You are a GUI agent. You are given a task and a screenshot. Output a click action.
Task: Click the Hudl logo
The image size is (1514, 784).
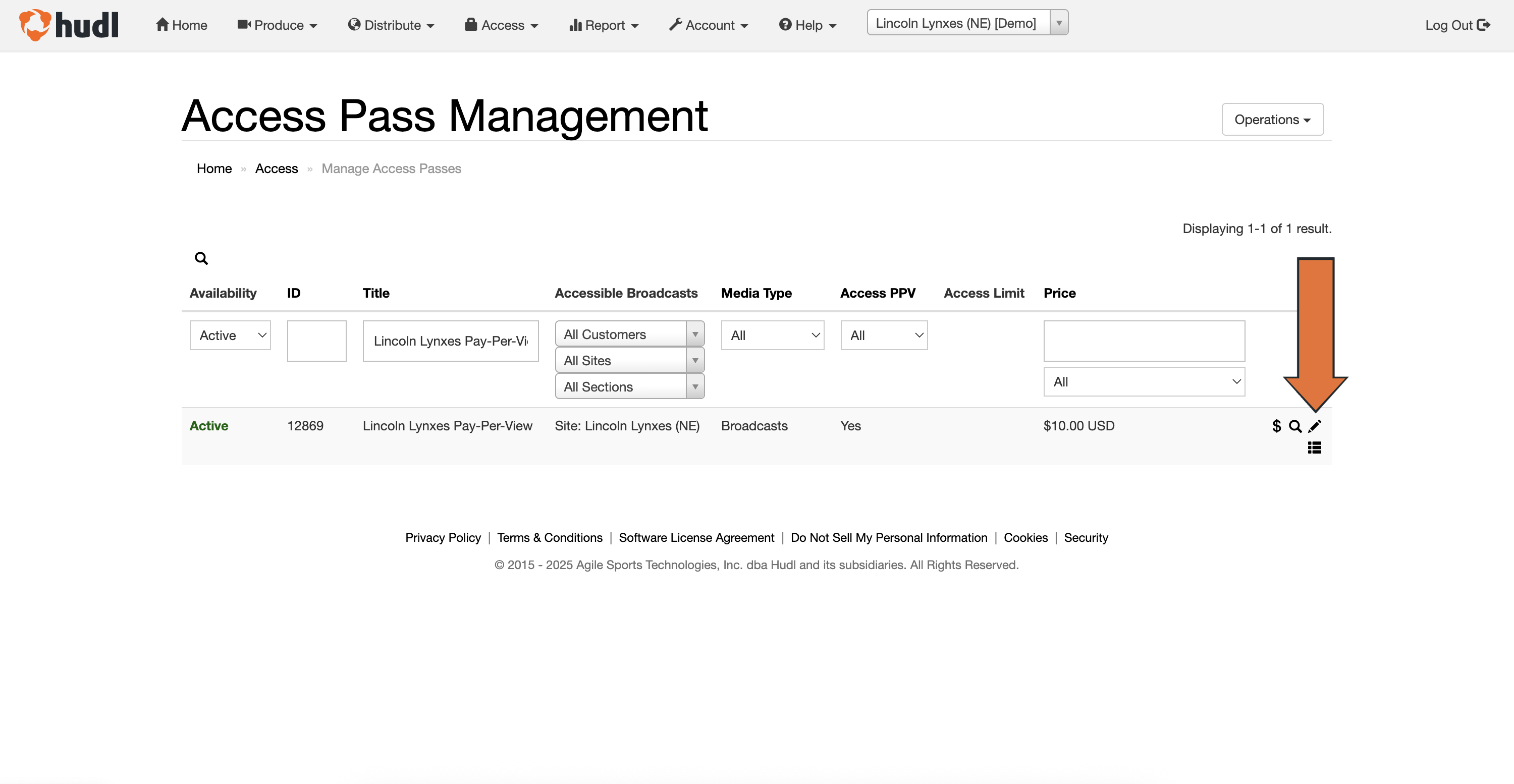tap(69, 25)
